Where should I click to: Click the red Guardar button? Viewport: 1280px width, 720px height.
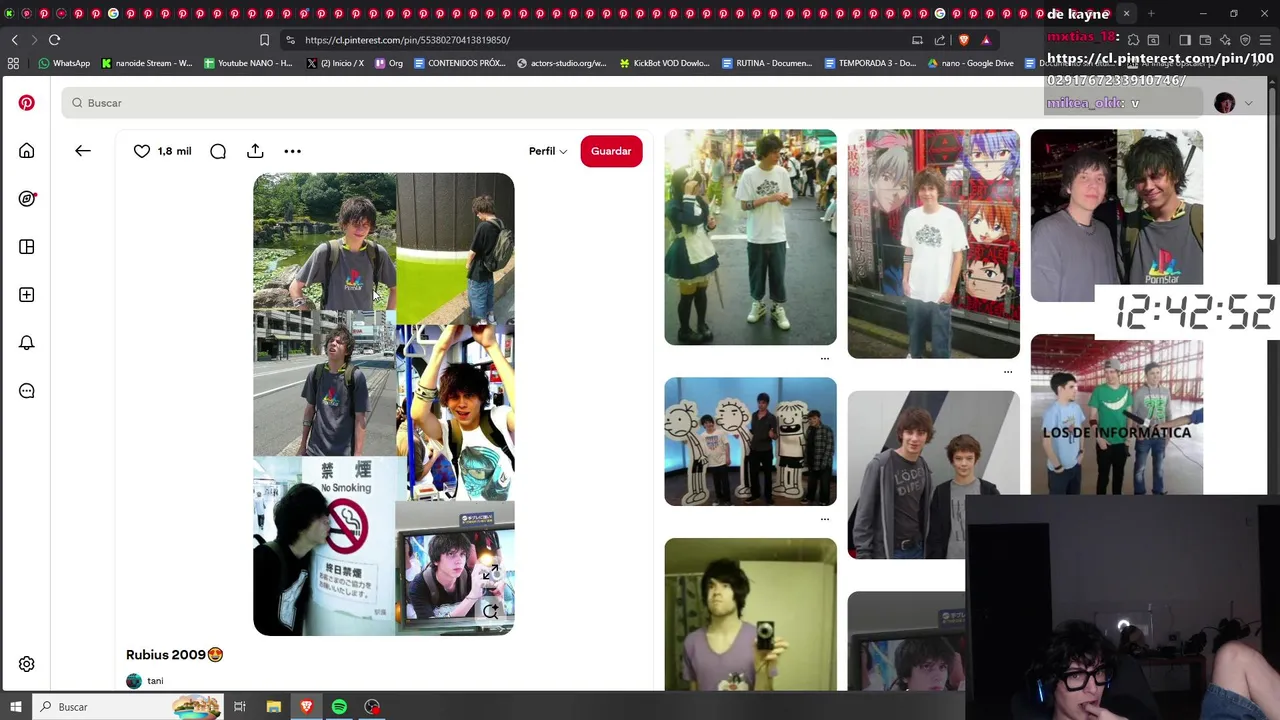coord(611,151)
